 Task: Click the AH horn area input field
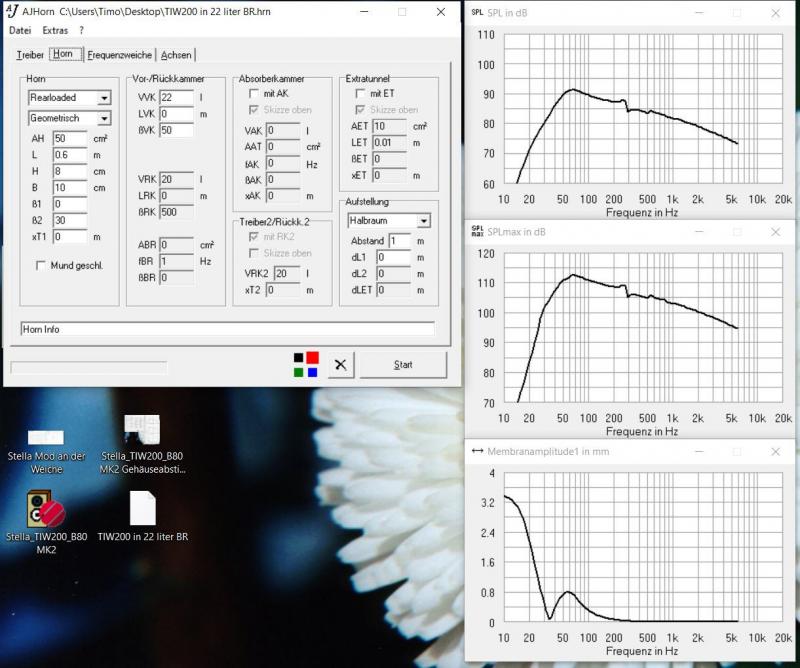pyautogui.click(x=70, y=138)
